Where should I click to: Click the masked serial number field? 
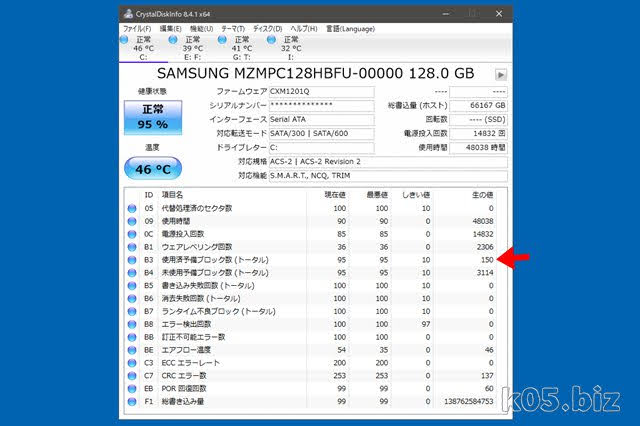(322, 105)
